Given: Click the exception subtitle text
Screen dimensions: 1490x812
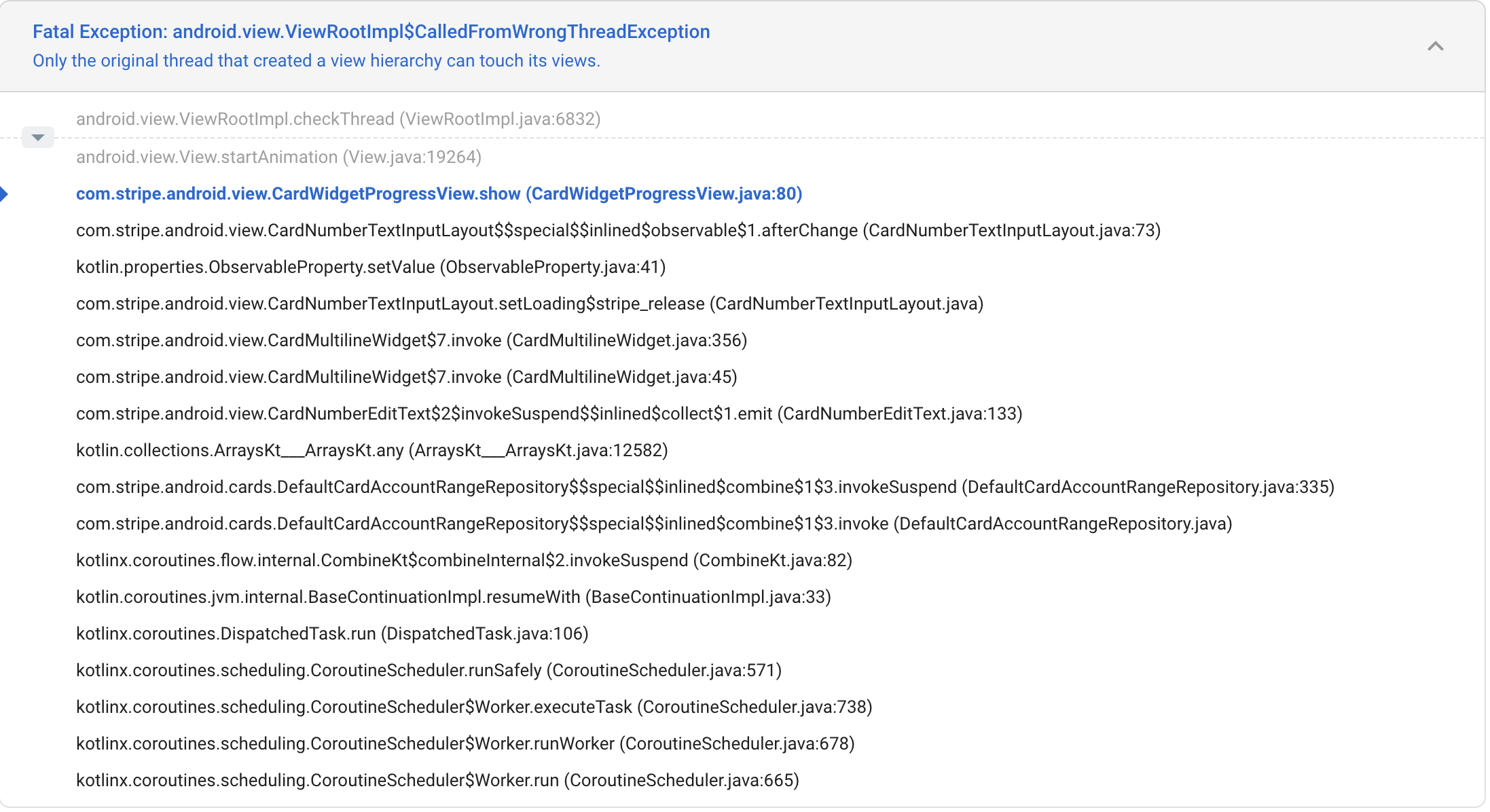Looking at the screenshot, I should (316, 60).
